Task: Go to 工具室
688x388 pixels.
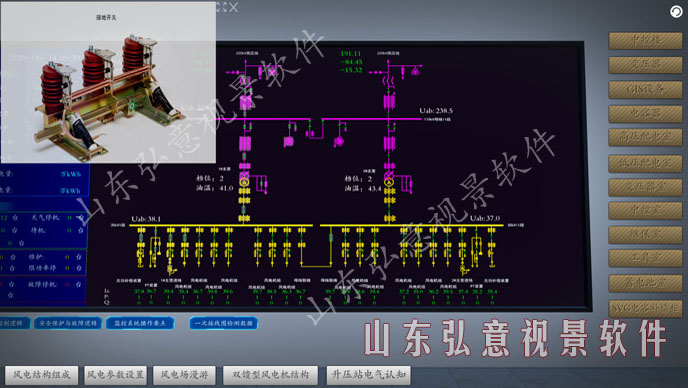Action: click(x=645, y=258)
